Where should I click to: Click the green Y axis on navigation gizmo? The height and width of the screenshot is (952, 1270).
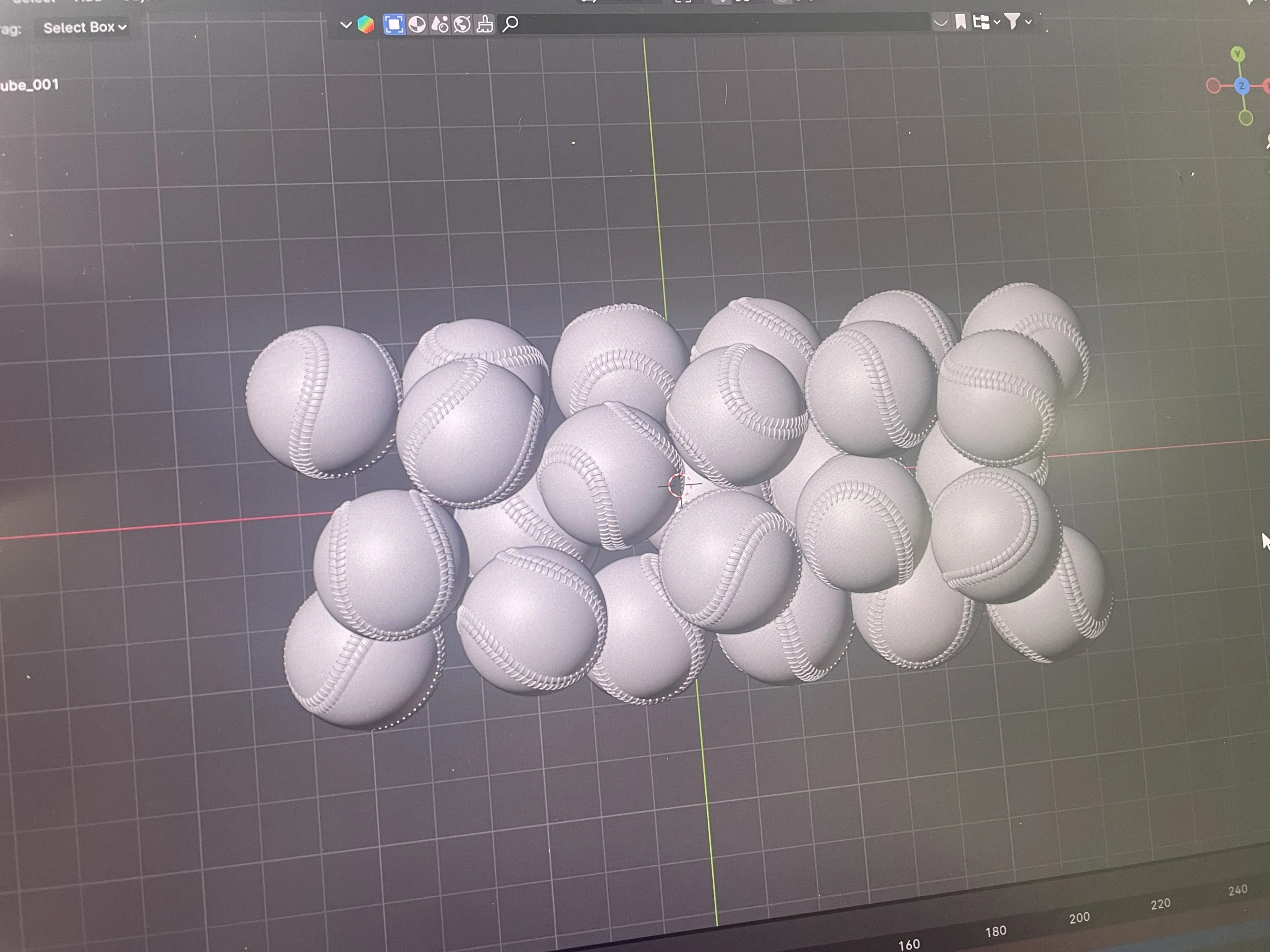[x=1239, y=54]
